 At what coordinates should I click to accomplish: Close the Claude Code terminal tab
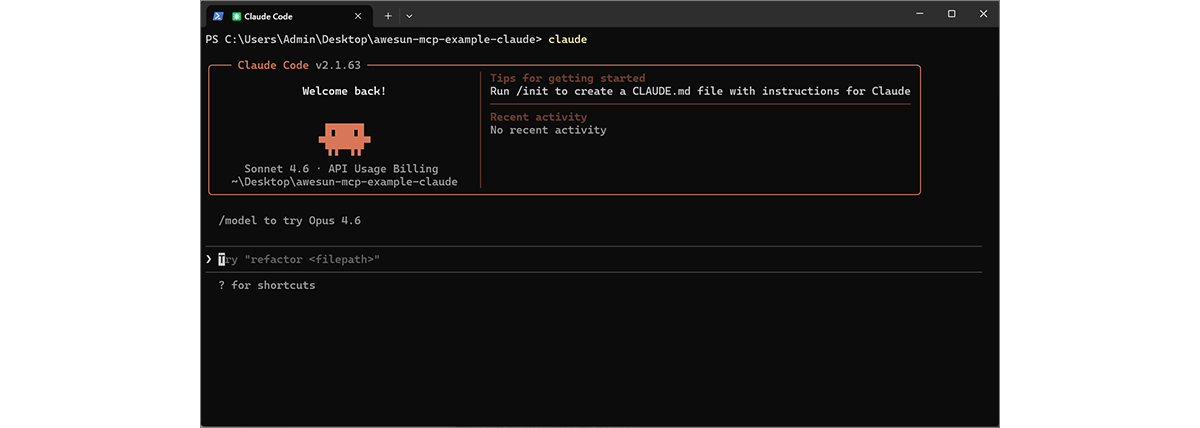coord(358,16)
